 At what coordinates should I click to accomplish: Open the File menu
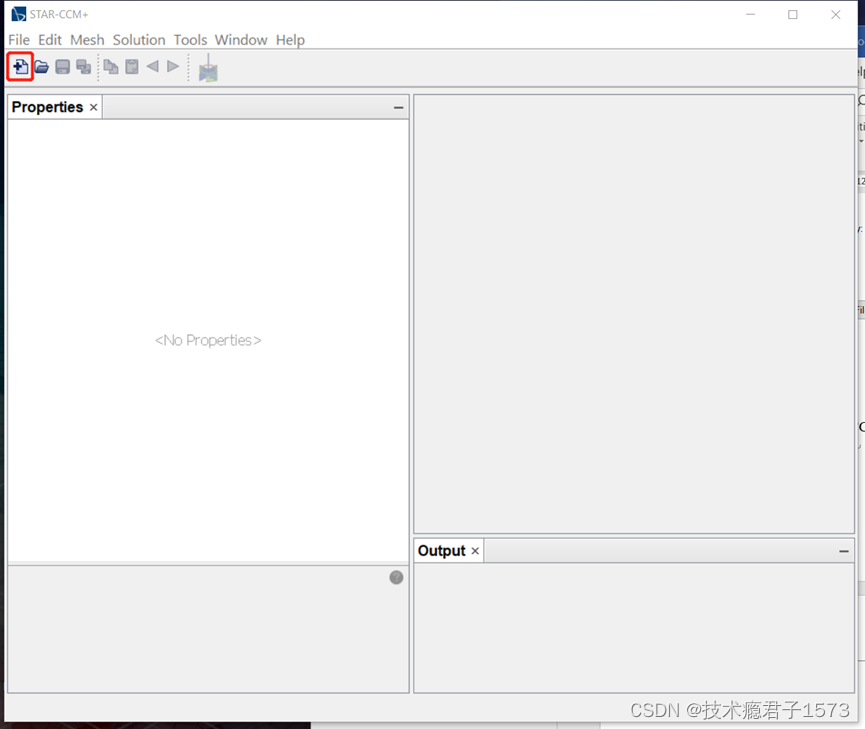(19, 40)
